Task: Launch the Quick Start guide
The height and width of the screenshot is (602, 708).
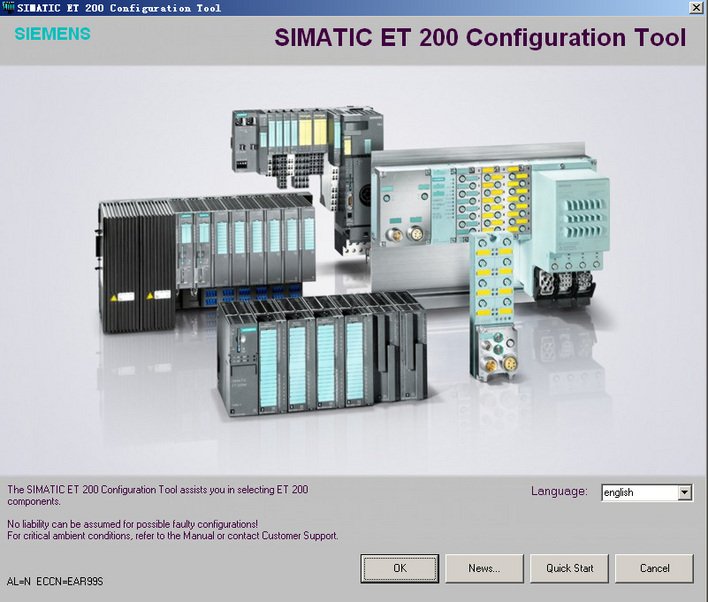Action: click(x=569, y=568)
